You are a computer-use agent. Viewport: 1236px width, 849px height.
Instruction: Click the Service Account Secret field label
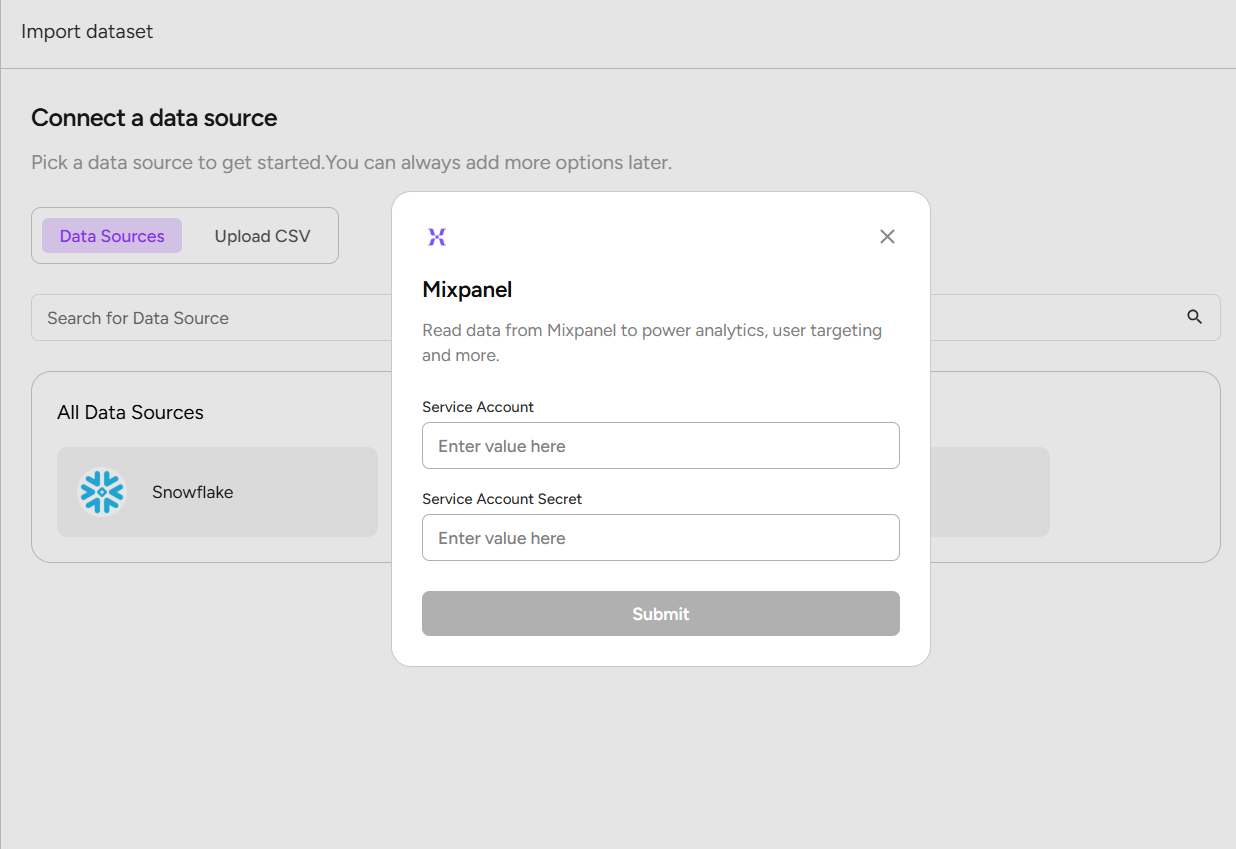(502, 499)
